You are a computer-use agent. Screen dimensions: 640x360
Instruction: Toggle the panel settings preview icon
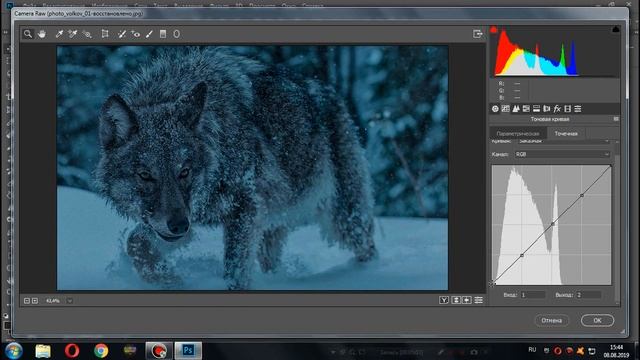[x=478, y=300]
